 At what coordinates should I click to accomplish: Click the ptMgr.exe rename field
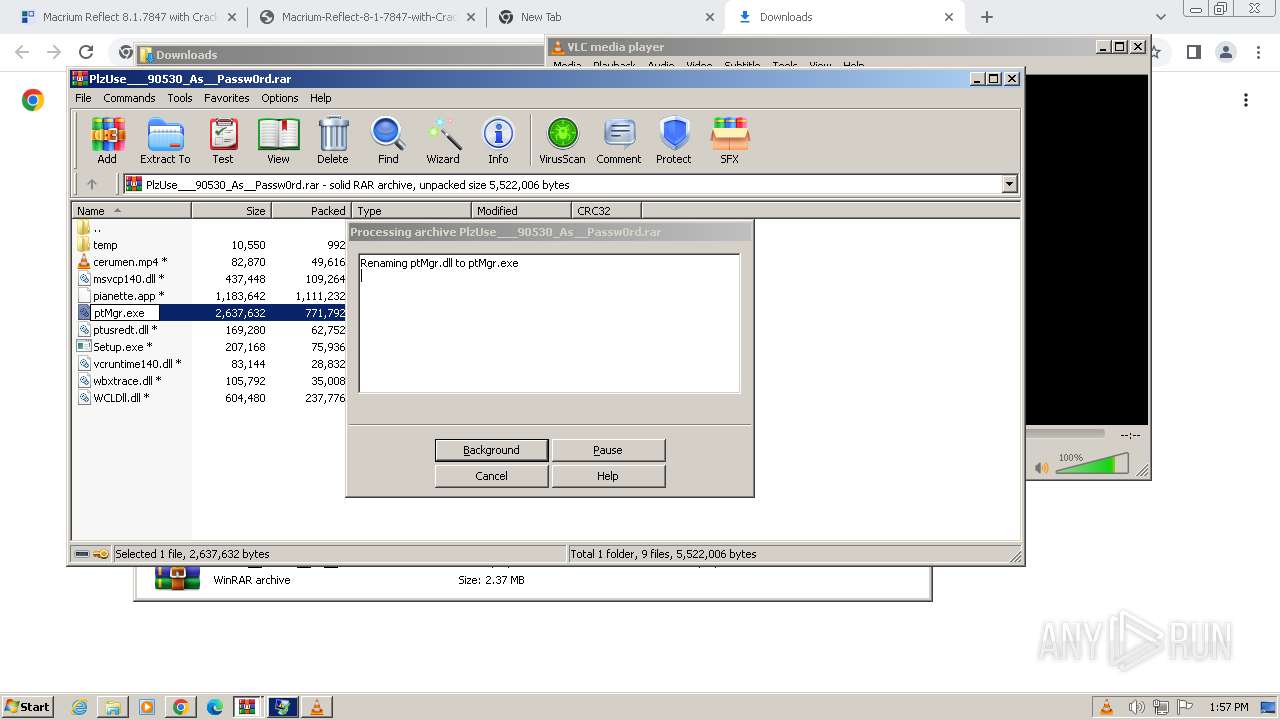(x=124, y=313)
